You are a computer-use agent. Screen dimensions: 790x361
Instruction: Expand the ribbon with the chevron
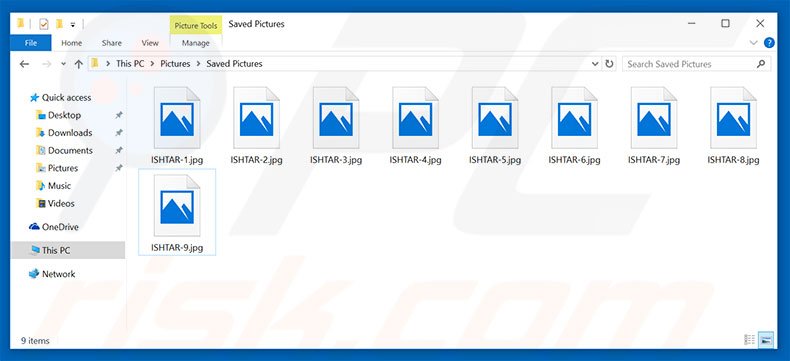tap(753, 43)
